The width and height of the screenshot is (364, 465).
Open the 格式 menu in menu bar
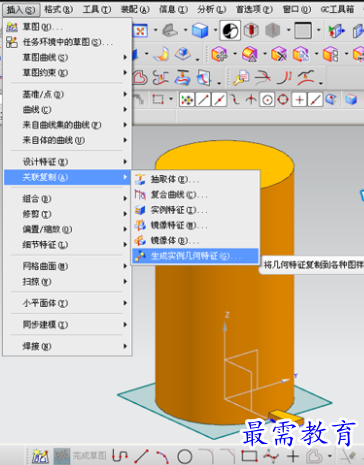click(58, 9)
